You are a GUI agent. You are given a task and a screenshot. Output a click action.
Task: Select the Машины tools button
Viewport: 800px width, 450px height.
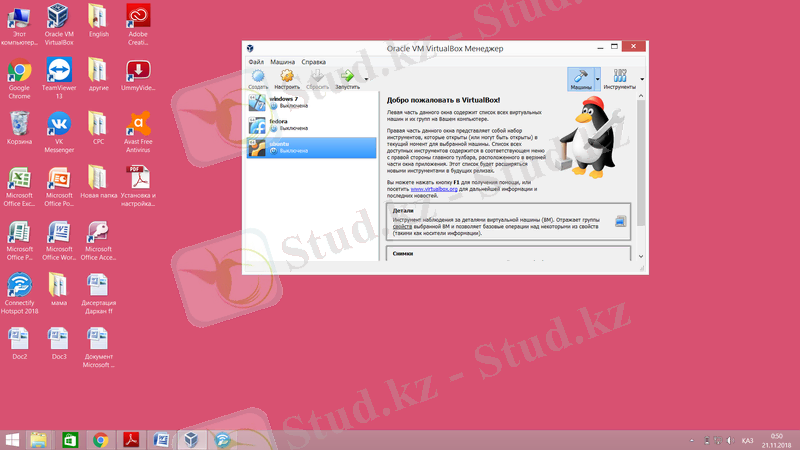tap(581, 79)
